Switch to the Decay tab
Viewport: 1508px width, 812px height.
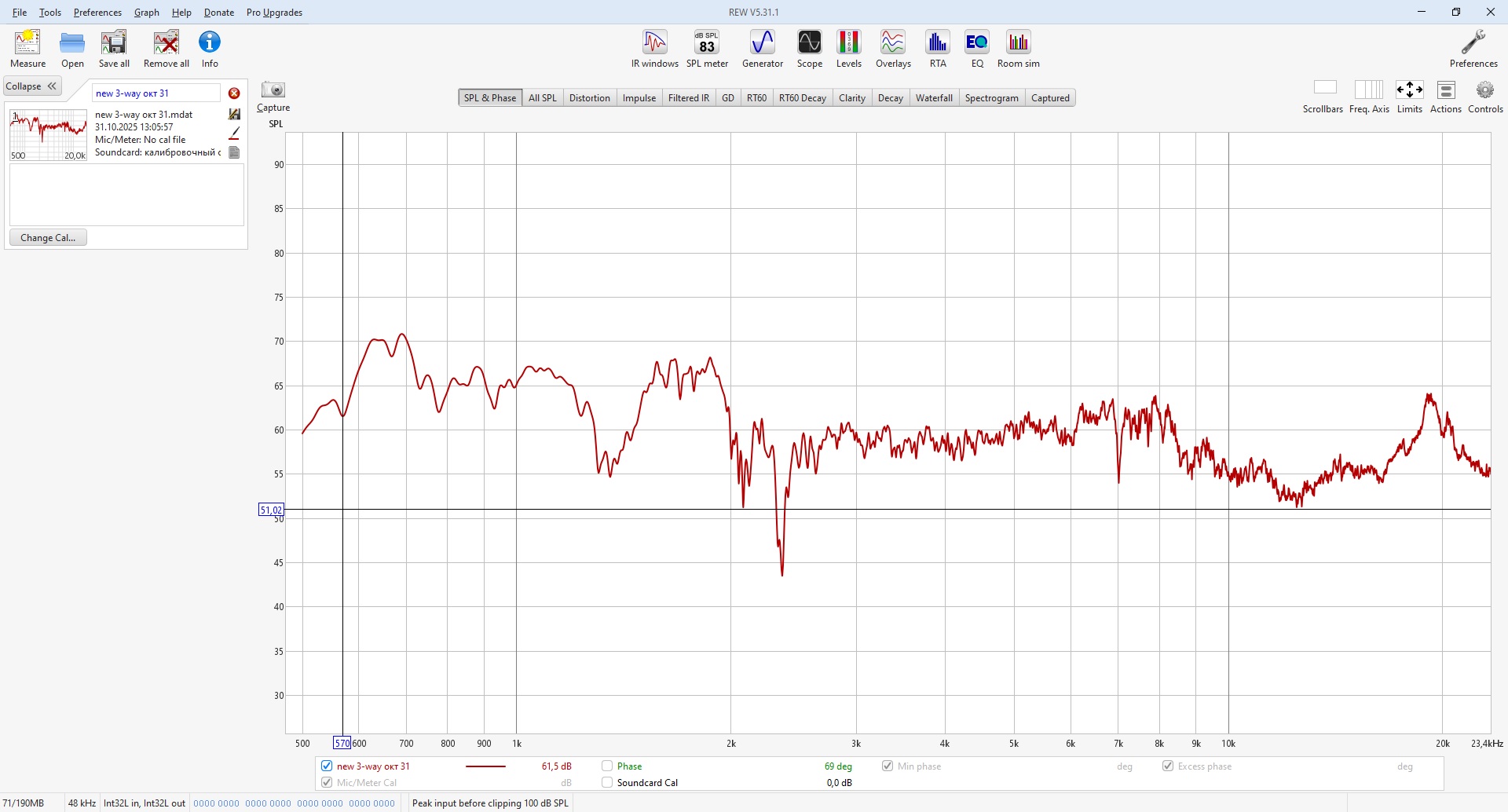[x=891, y=98]
